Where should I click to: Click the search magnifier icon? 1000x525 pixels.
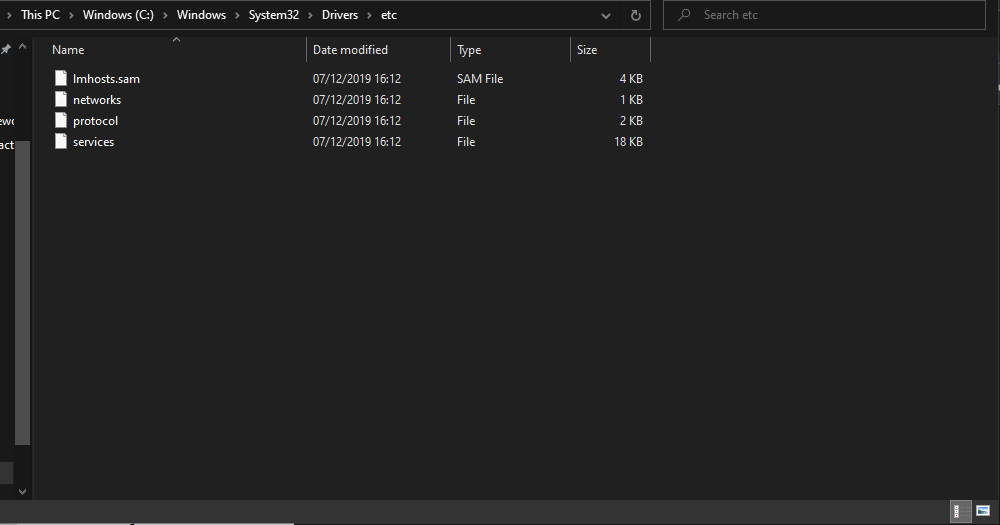click(x=684, y=15)
